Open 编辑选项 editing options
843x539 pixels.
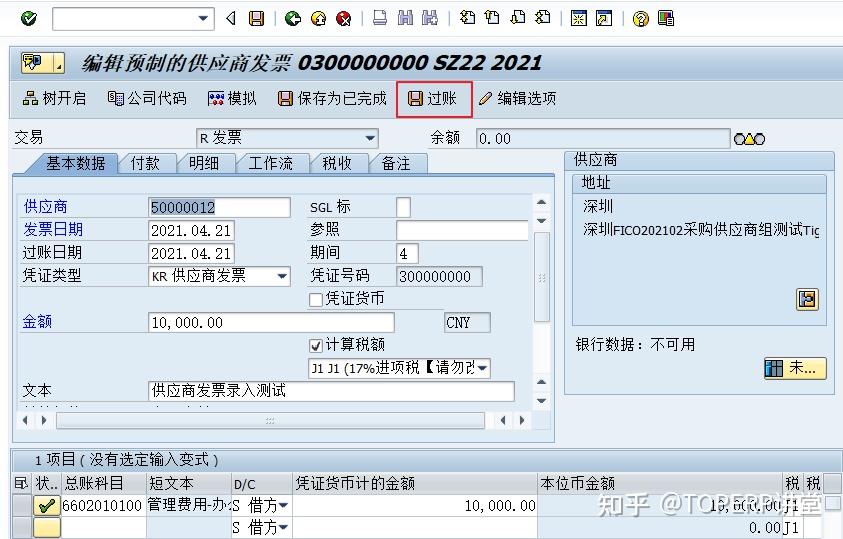tap(518, 98)
